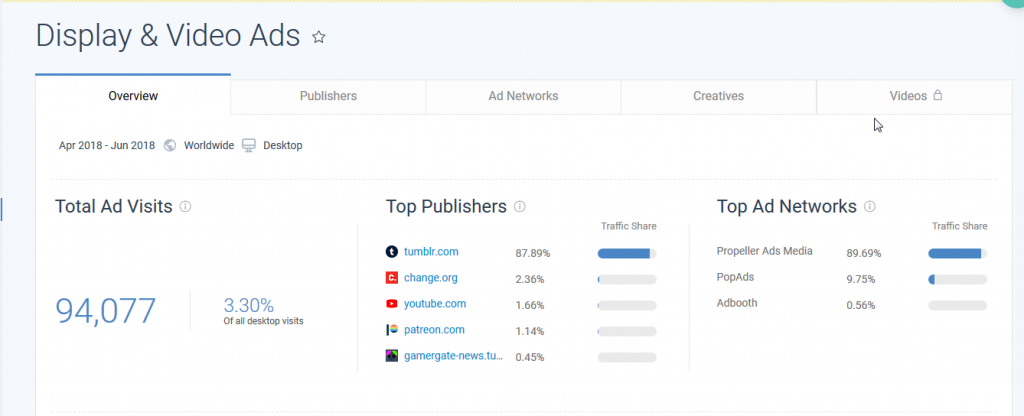Click the info icon beside Total Ad Visits
Screen dimensions: 1024x416
click(185, 207)
